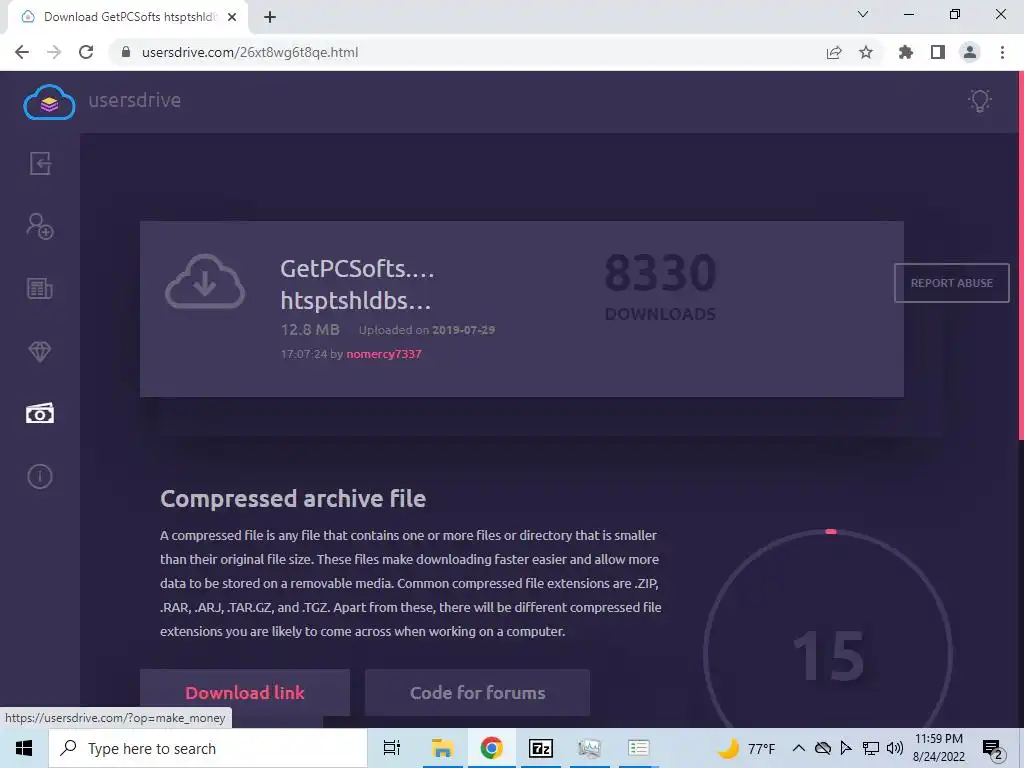Open 7-Zip from the taskbar
1024x768 pixels.
[x=541, y=748]
